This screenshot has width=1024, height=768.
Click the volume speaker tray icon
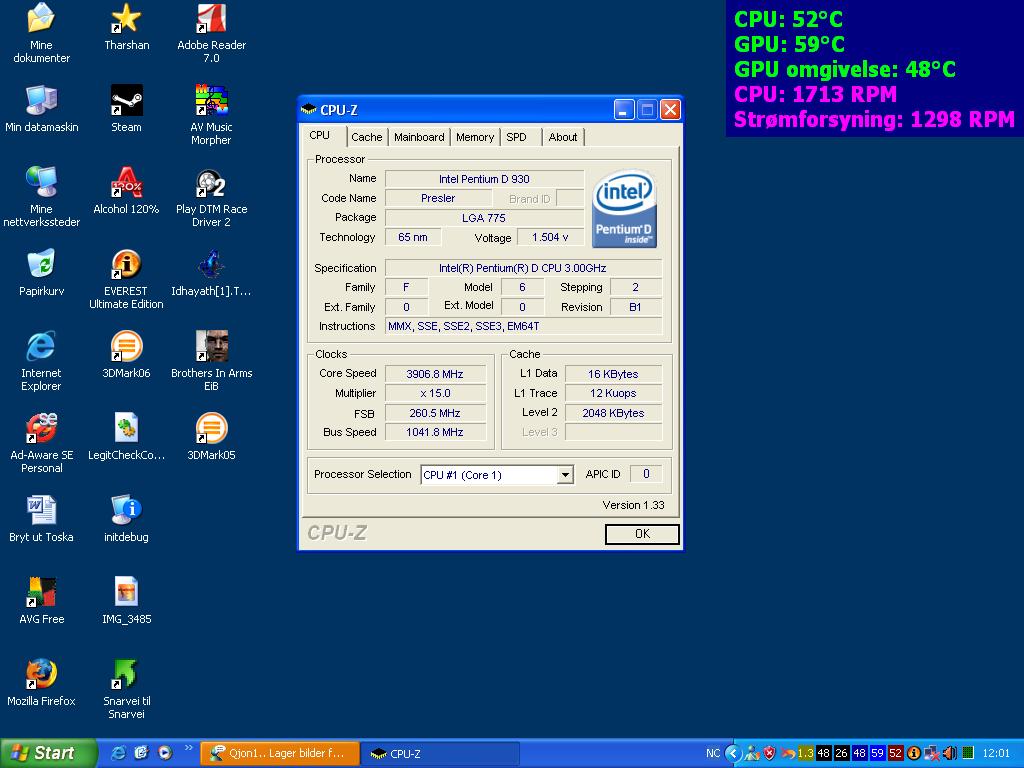click(x=950, y=753)
